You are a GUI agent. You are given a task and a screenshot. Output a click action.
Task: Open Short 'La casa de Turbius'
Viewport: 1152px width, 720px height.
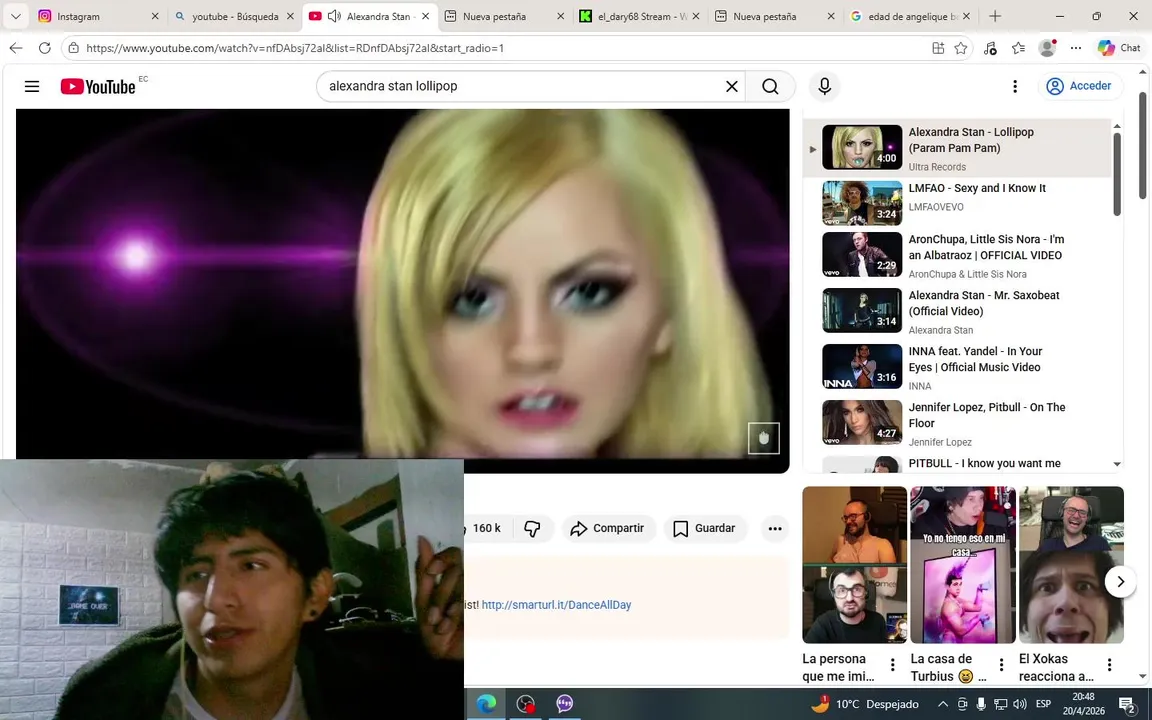pos(962,565)
